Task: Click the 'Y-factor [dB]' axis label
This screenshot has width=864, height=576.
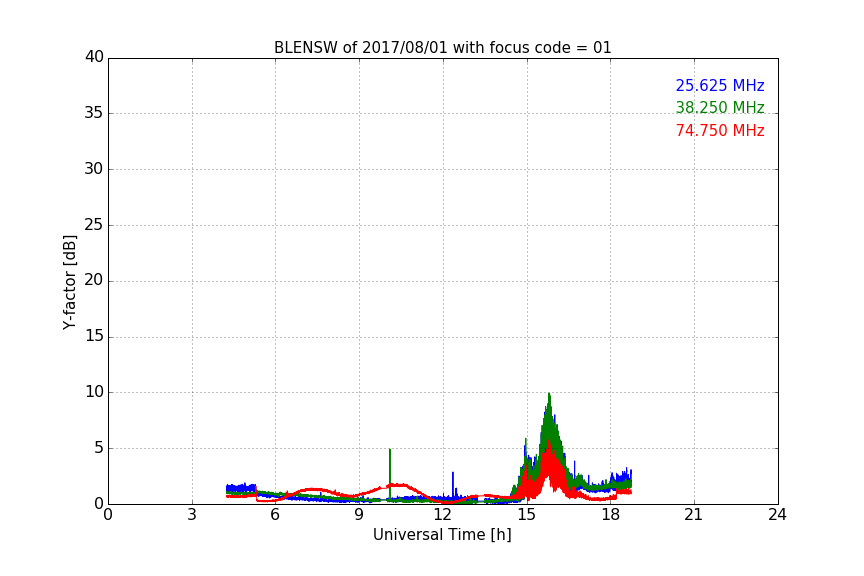Action: (x=69, y=282)
